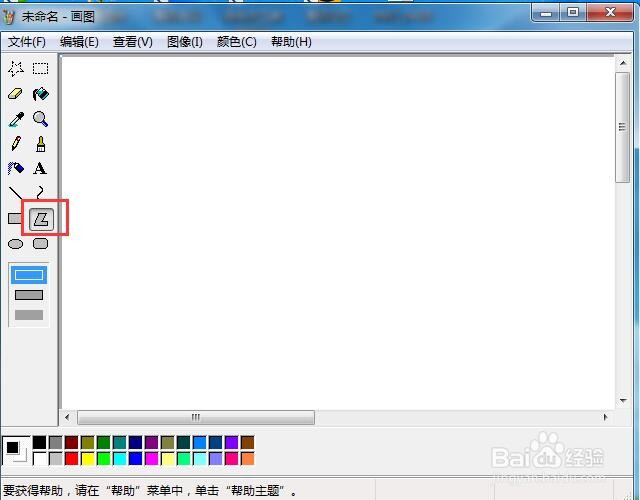This screenshot has width=640, height=500.
Task: Select the Brush tool
Action: (x=40, y=144)
